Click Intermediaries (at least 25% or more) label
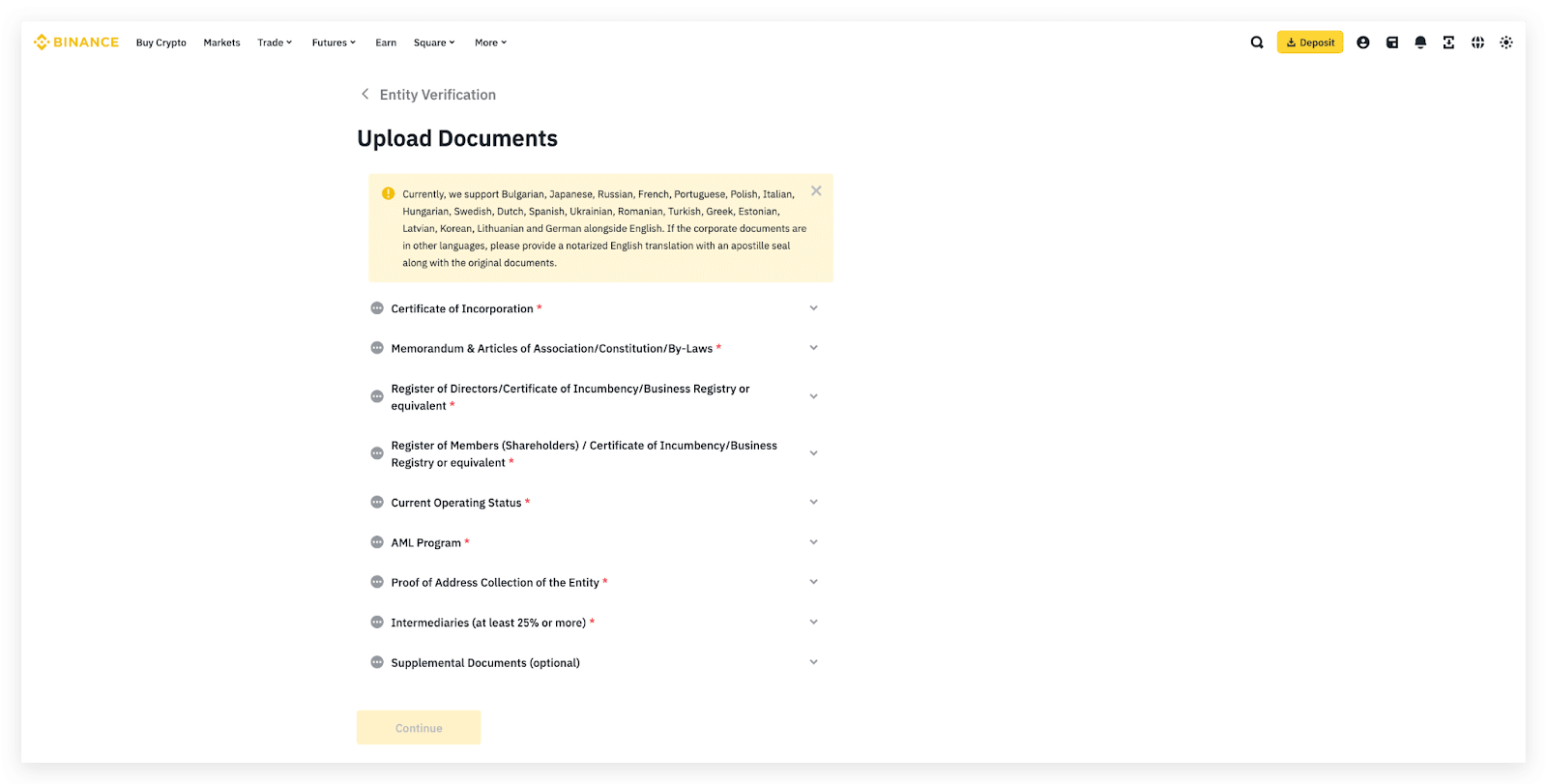This screenshot has height=784, width=1547. coord(488,623)
